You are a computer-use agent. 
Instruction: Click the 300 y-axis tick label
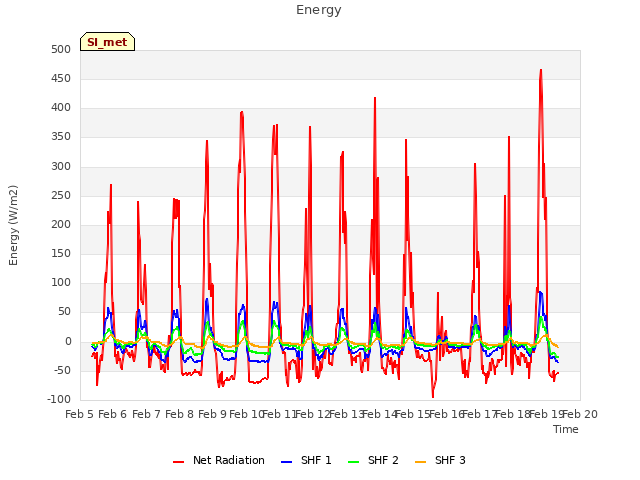point(61,167)
